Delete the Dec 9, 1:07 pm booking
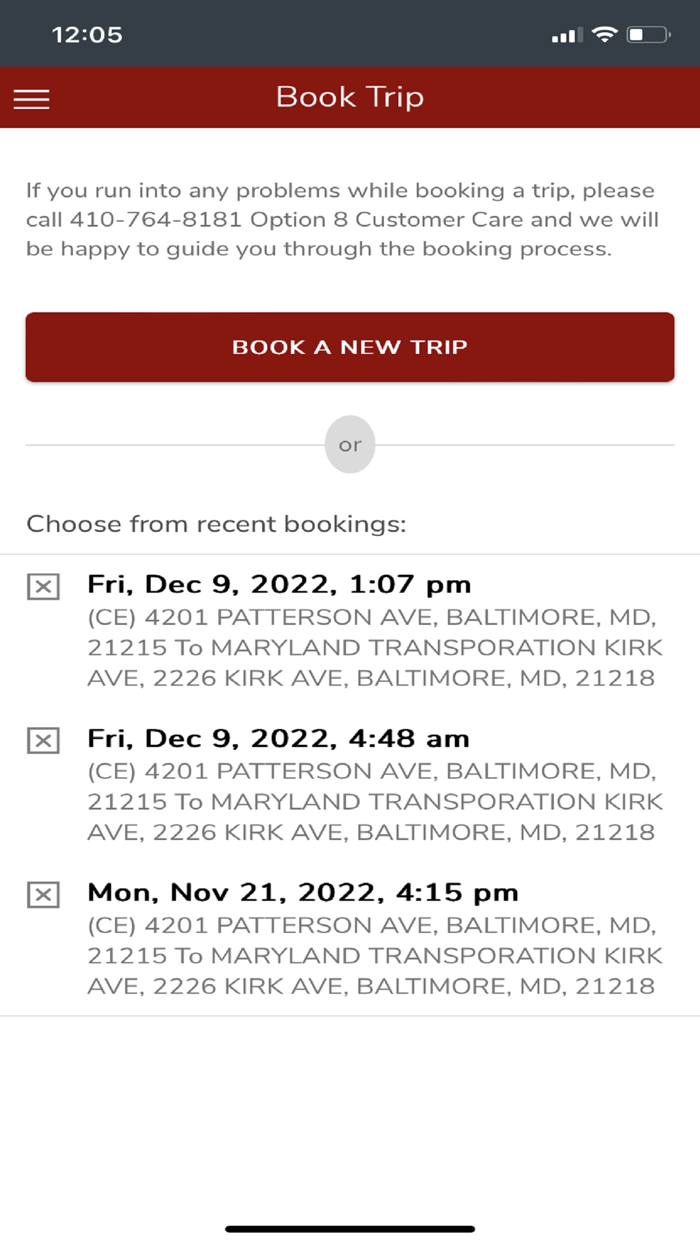The height and width of the screenshot is (1244, 700). pos(43,585)
